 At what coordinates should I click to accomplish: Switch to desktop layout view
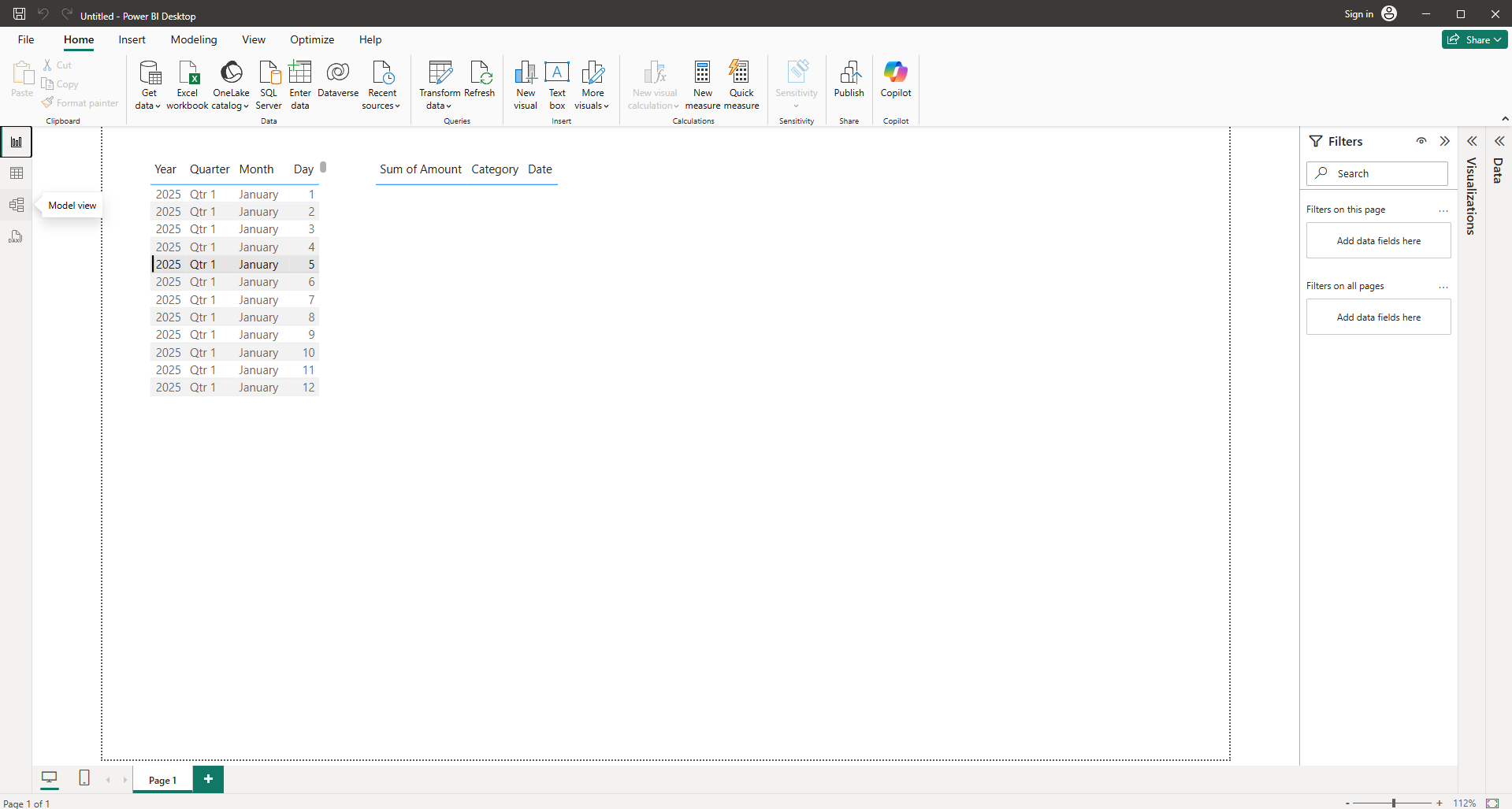click(50, 778)
